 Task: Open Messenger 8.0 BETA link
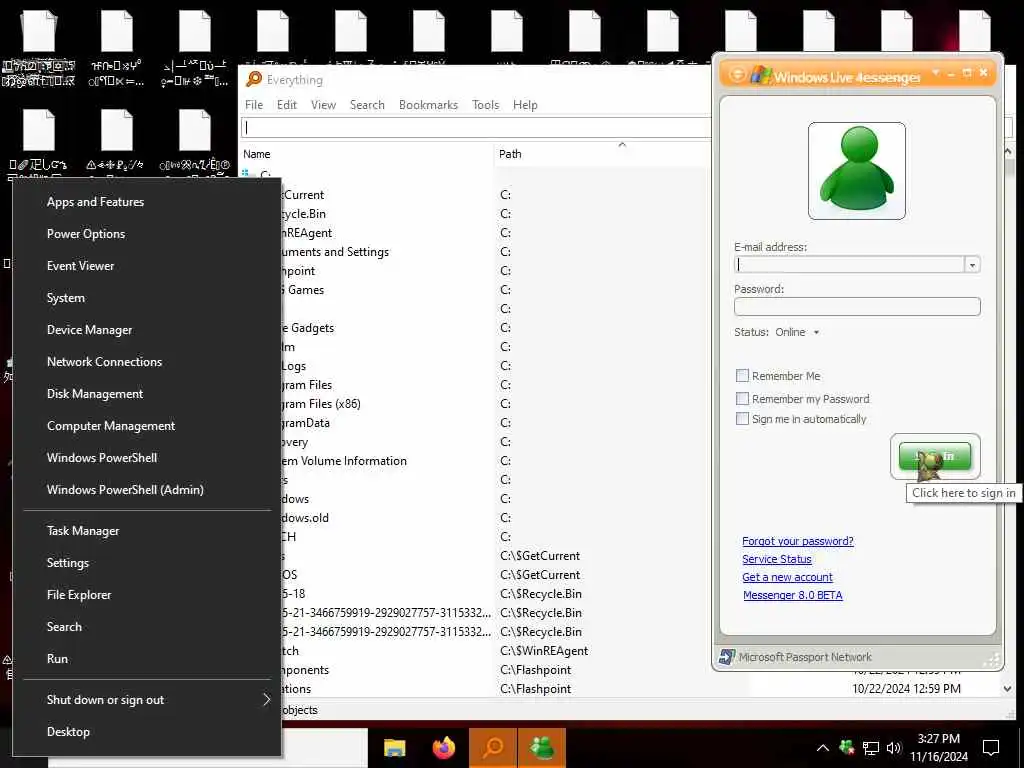tap(792, 595)
